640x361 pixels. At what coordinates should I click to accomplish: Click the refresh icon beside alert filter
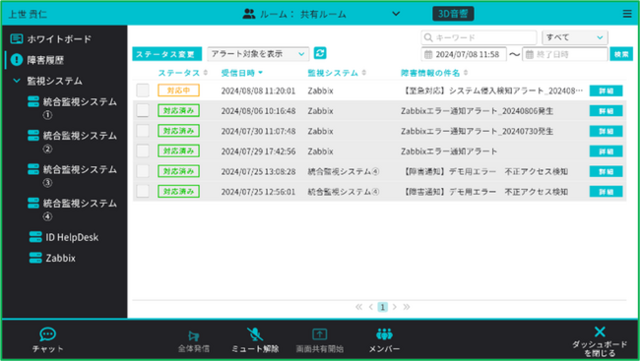320,53
